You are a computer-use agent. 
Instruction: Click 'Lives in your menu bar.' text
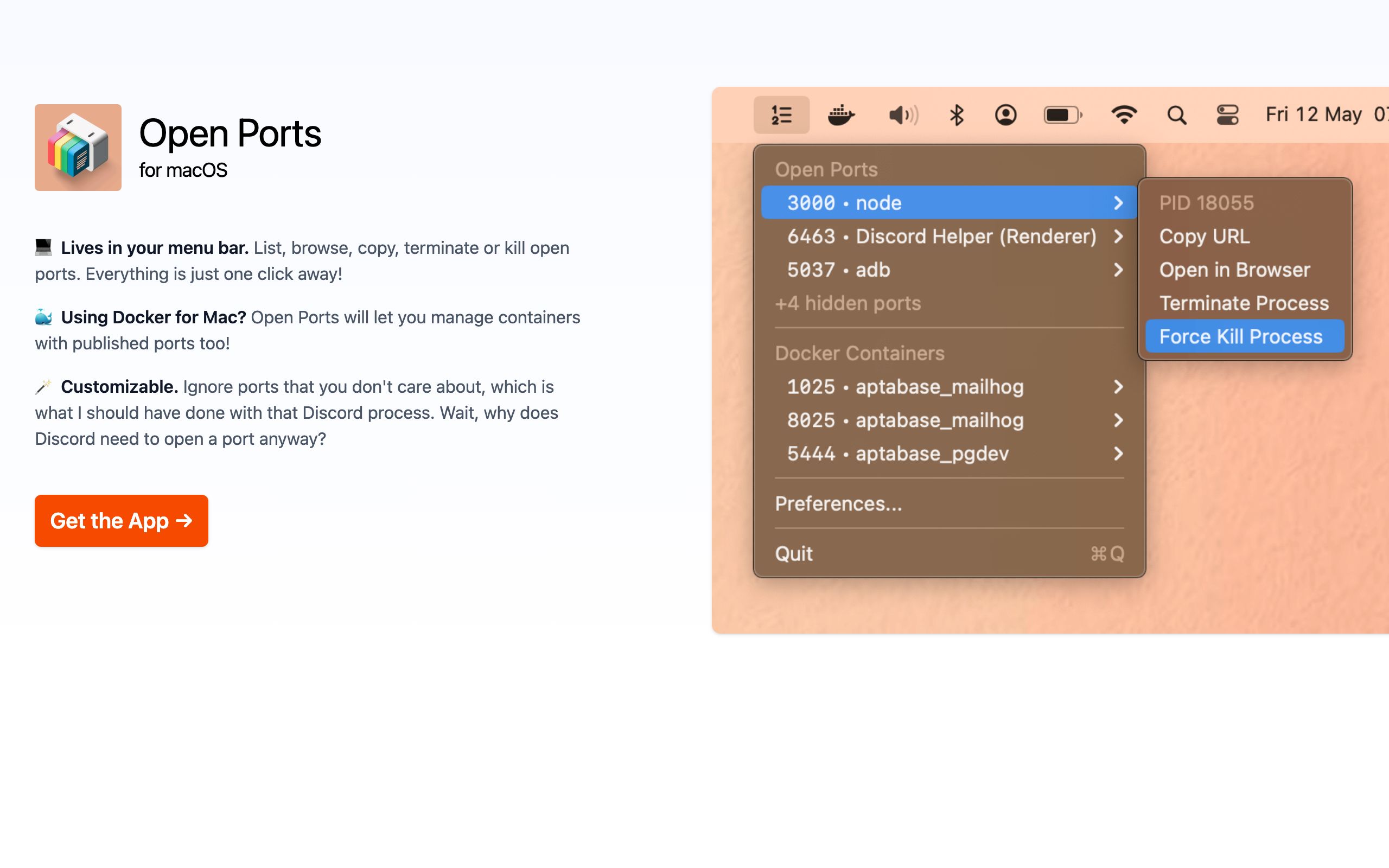click(155, 248)
